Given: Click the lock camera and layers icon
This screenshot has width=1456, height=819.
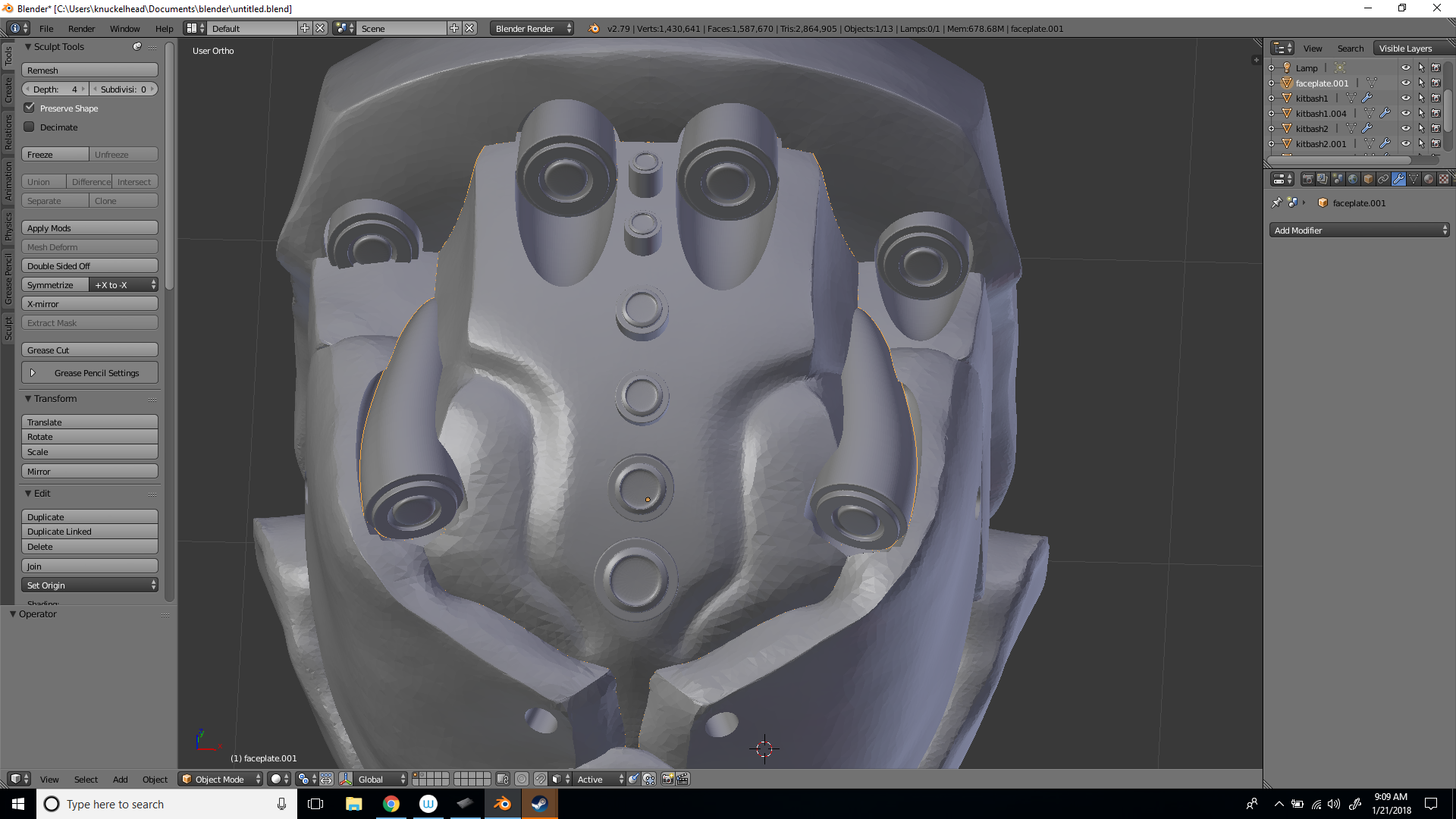Looking at the screenshot, I should 502,779.
